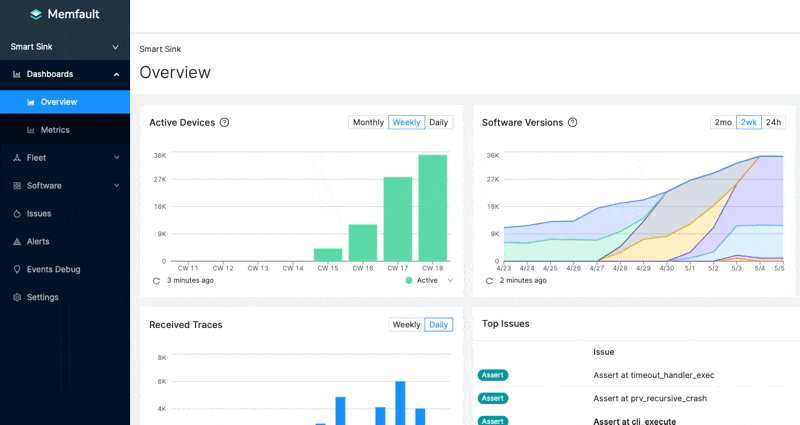Go to the Metrics dashboard
The height and width of the screenshot is (425, 800).
(x=54, y=130)
